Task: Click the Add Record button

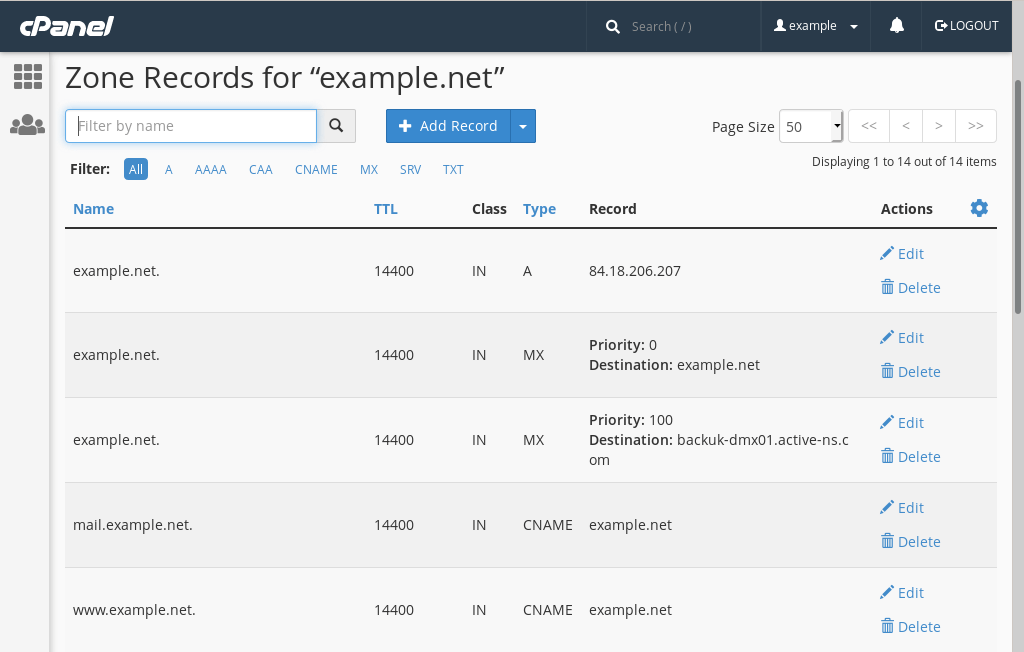Action: point(449,126)
